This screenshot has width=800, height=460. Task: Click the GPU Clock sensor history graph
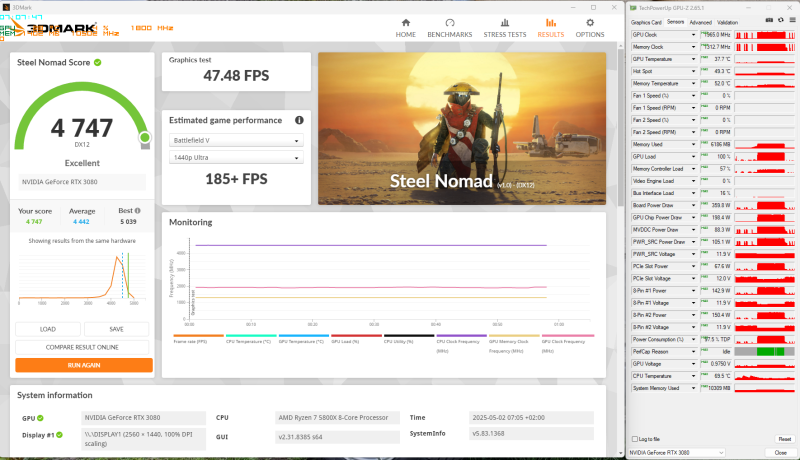tap(765, 35)
